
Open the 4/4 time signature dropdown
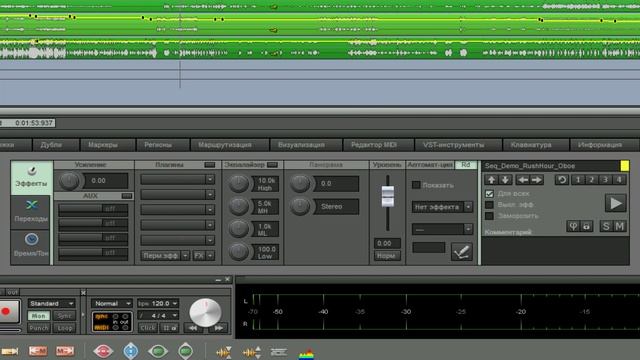tap(158, 316)
